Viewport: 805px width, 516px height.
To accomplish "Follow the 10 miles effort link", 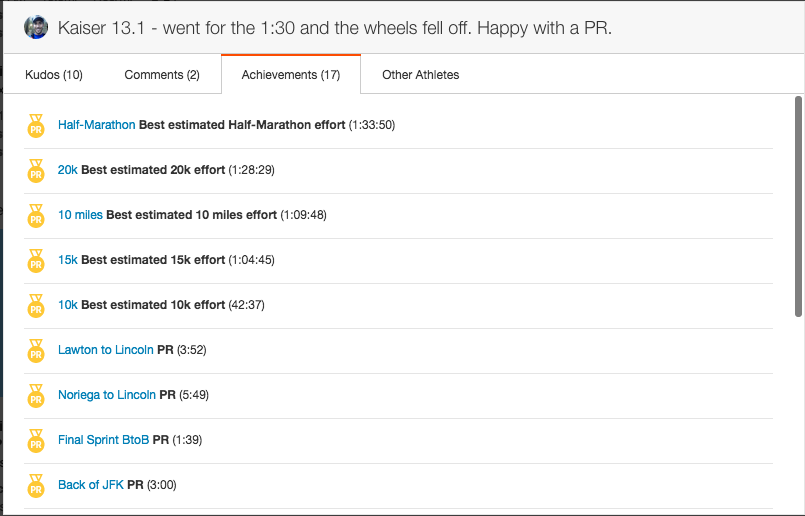I will pyautogui.click(x=80, y=215).
